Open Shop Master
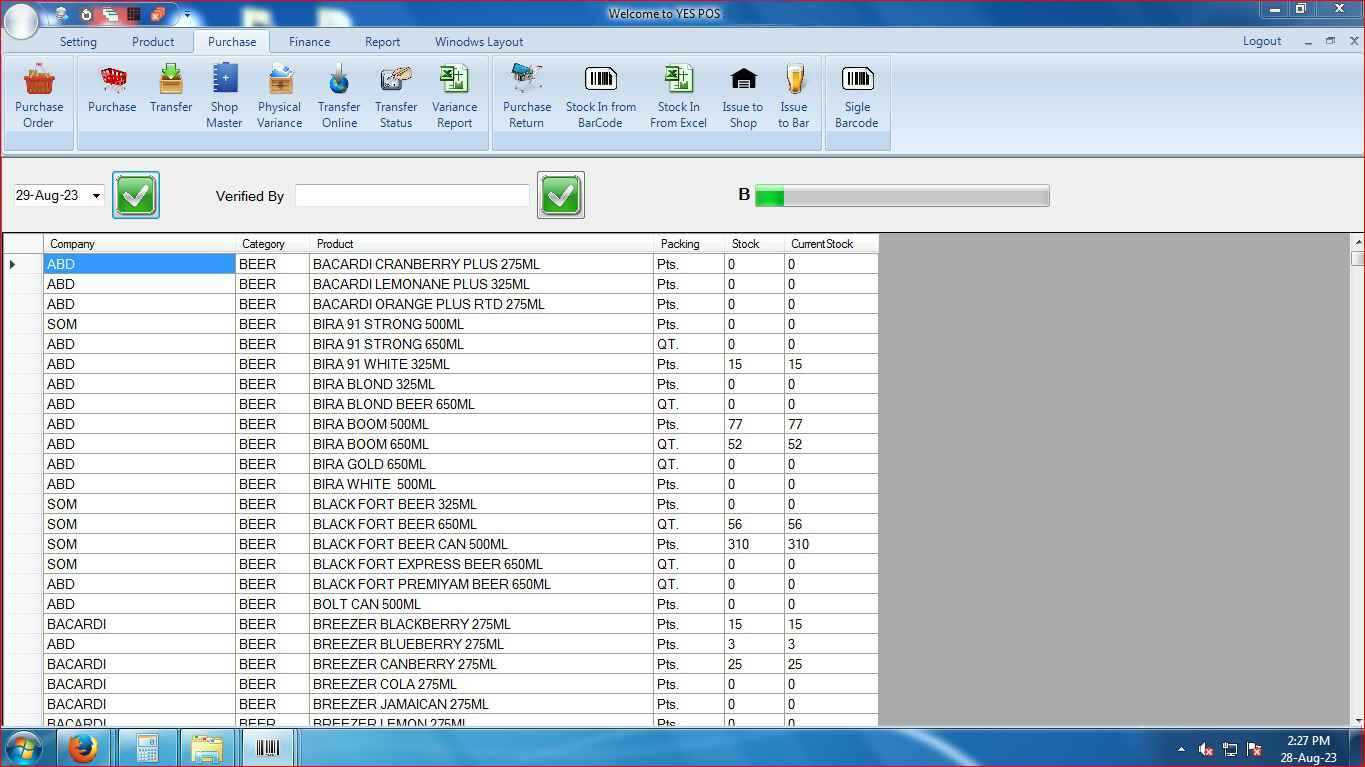 (x=224, y=95)
